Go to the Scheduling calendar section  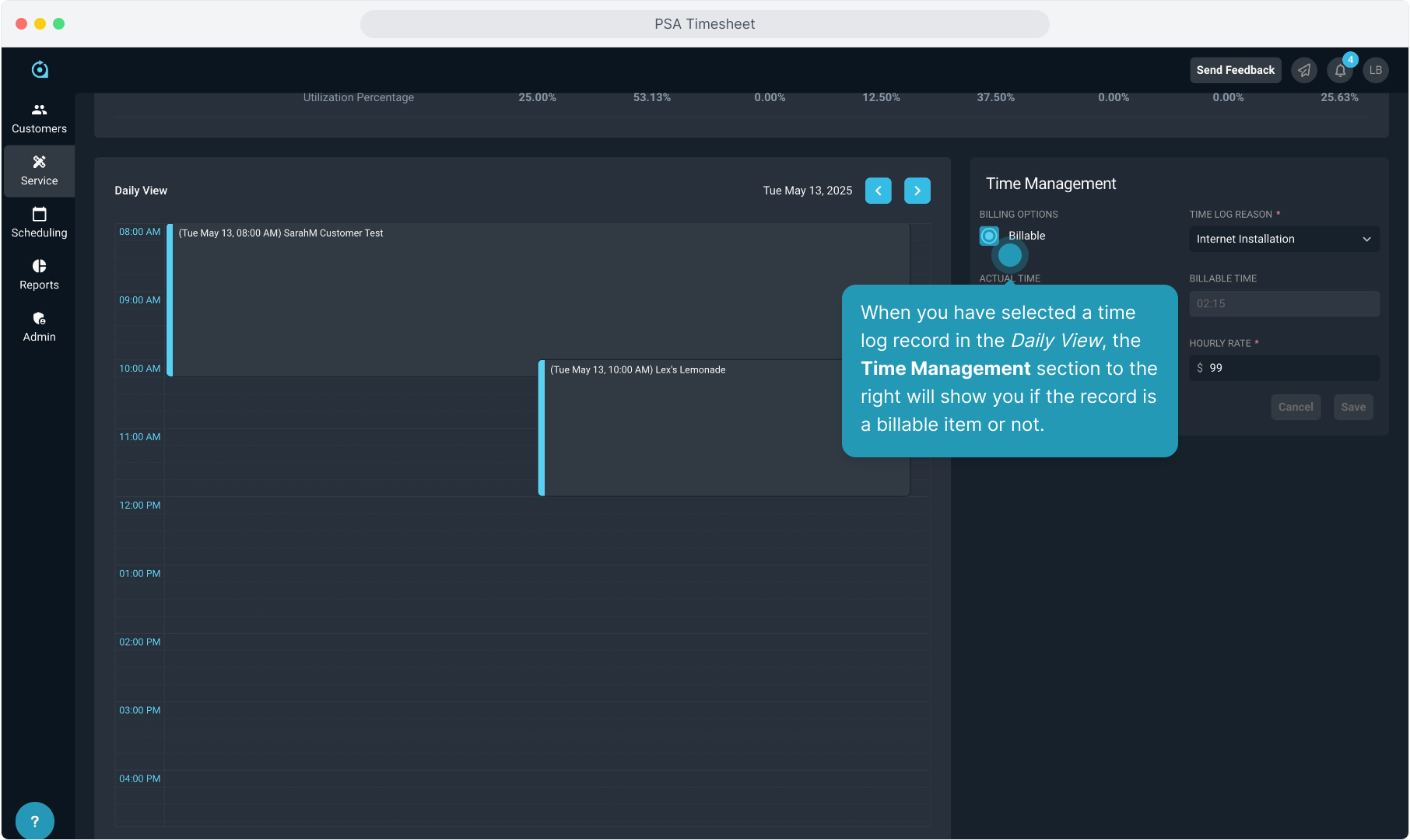pos(39,222)
